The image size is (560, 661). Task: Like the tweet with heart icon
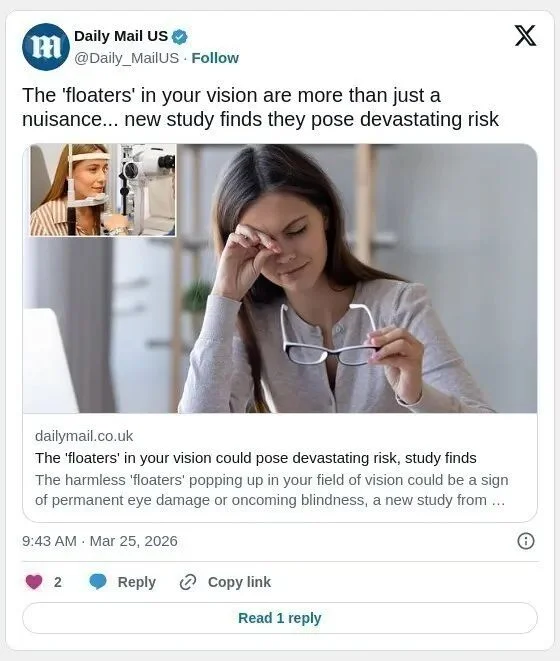pyautogui.click(x=34, y=582)
